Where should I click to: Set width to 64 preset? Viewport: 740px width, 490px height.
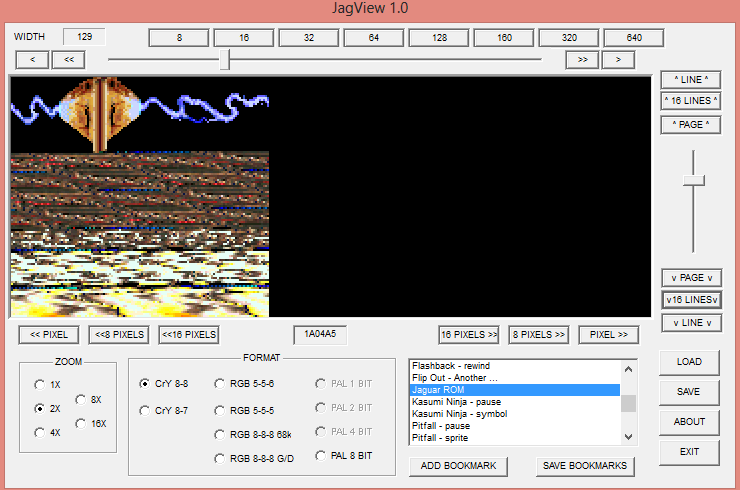point(374,38)
